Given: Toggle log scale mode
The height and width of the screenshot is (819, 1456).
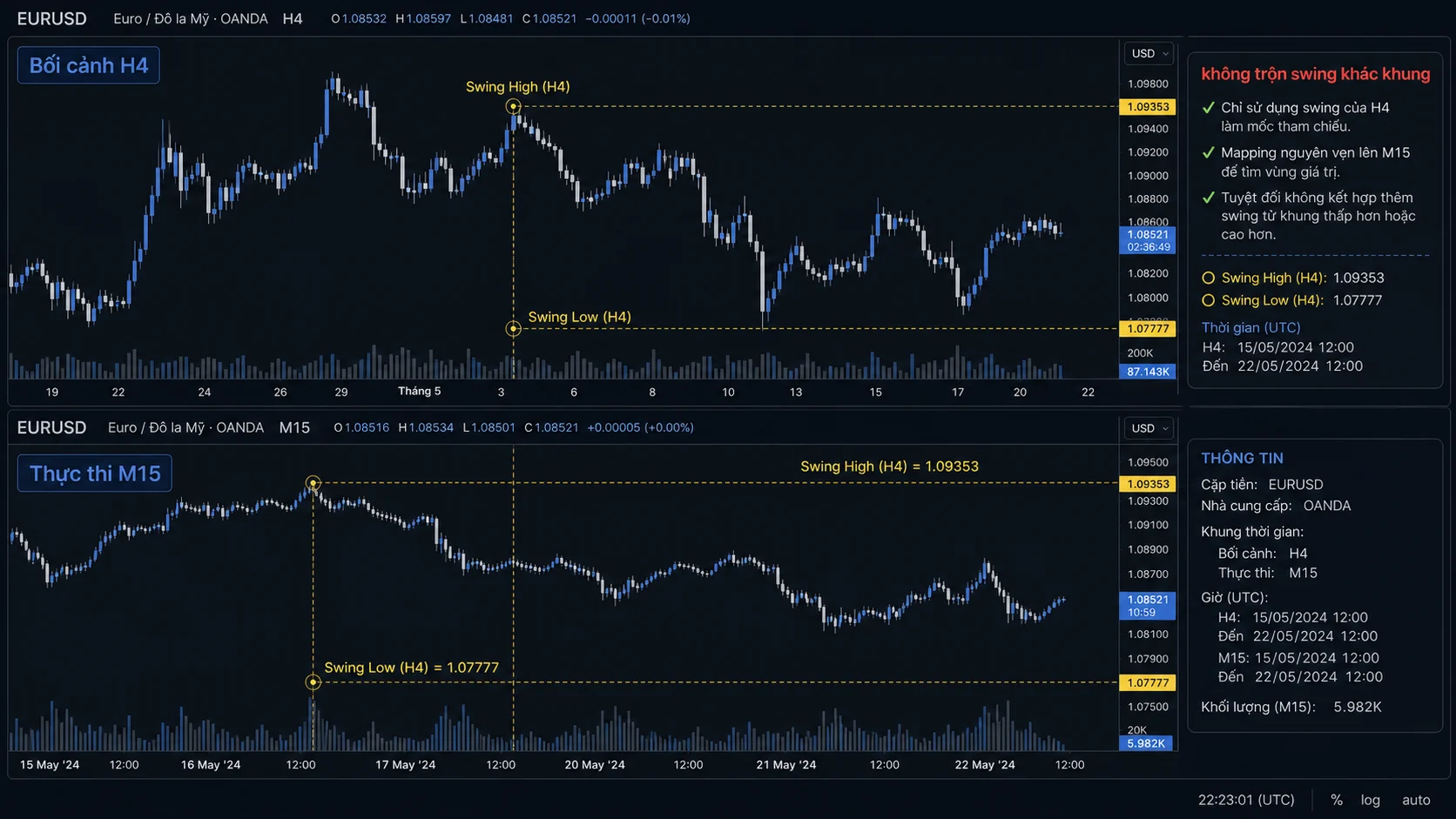Looking at the screenshot, I should click(x=1371, y=800).
